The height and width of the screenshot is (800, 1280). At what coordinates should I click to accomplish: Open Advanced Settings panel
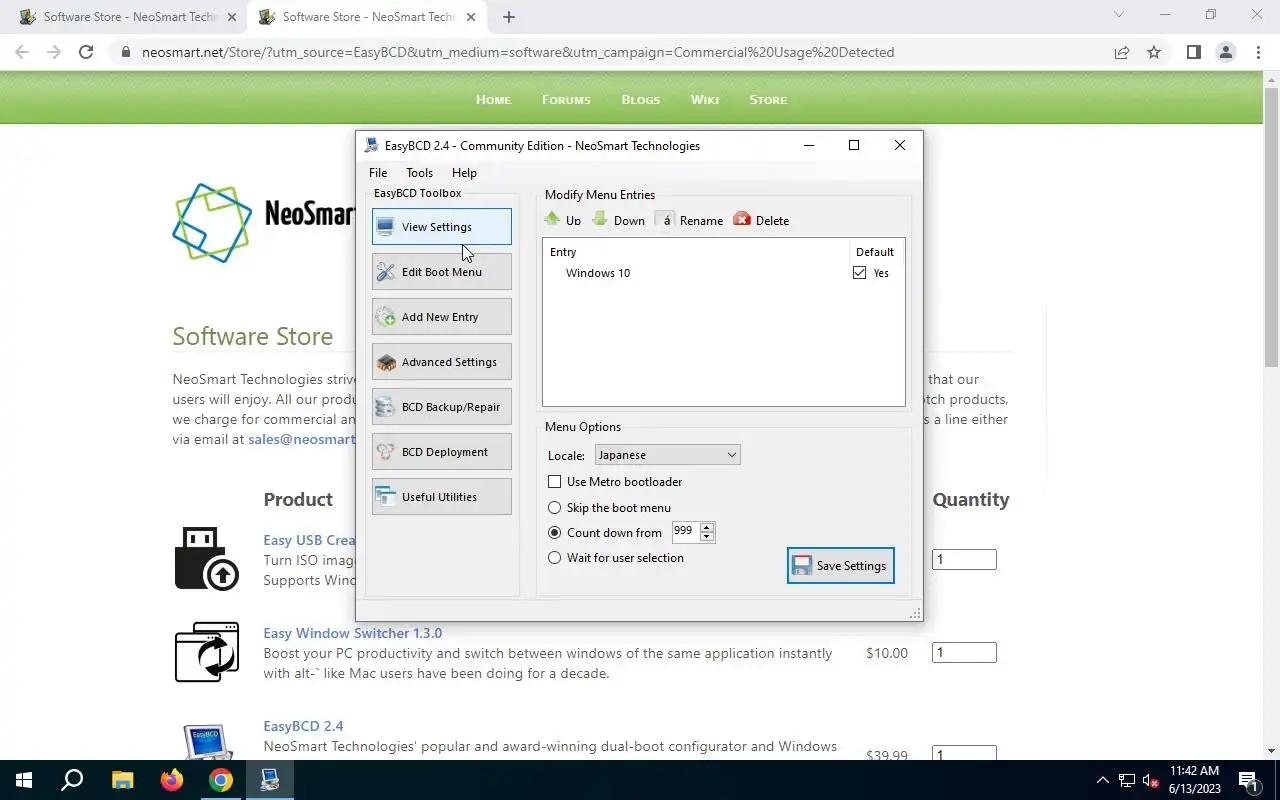[441, 361]
